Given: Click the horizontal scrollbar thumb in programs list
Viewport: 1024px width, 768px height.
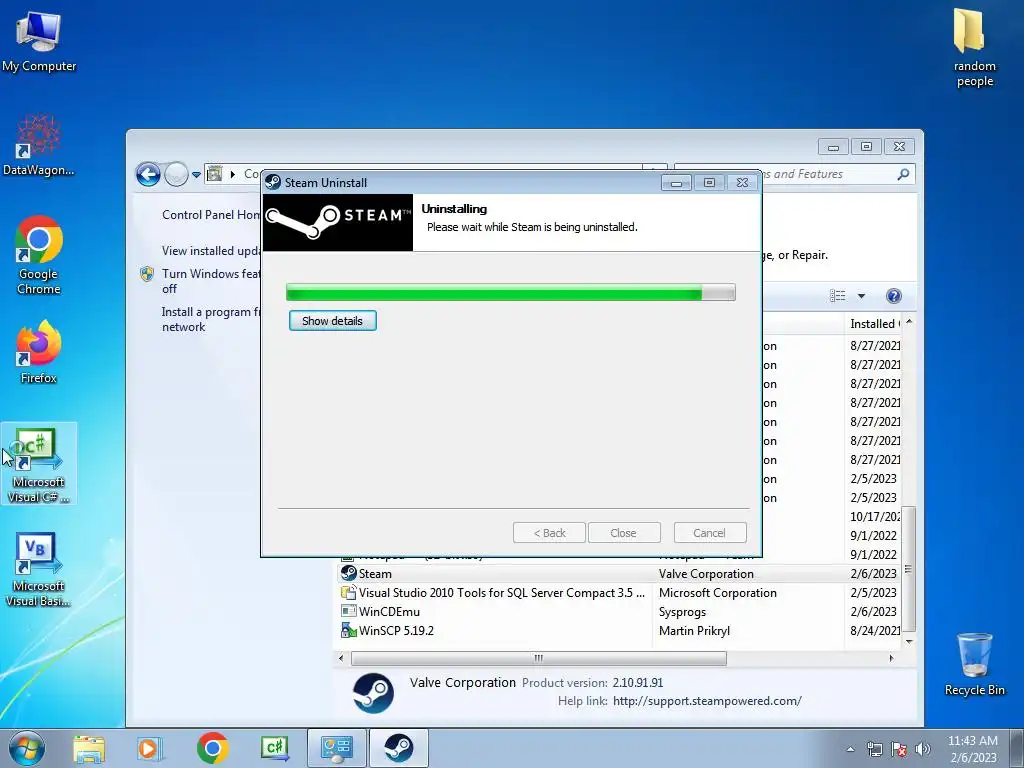Looking at the screenshot, I should (x=539, y=658).
